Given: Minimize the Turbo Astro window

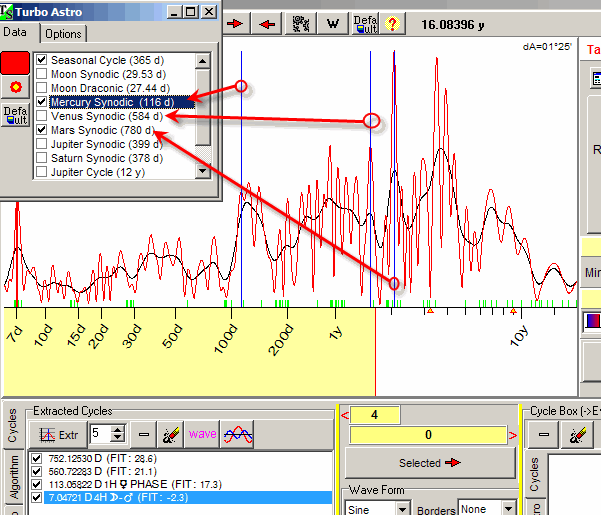Looking at the screenshot, I should (x=174, y=12).
